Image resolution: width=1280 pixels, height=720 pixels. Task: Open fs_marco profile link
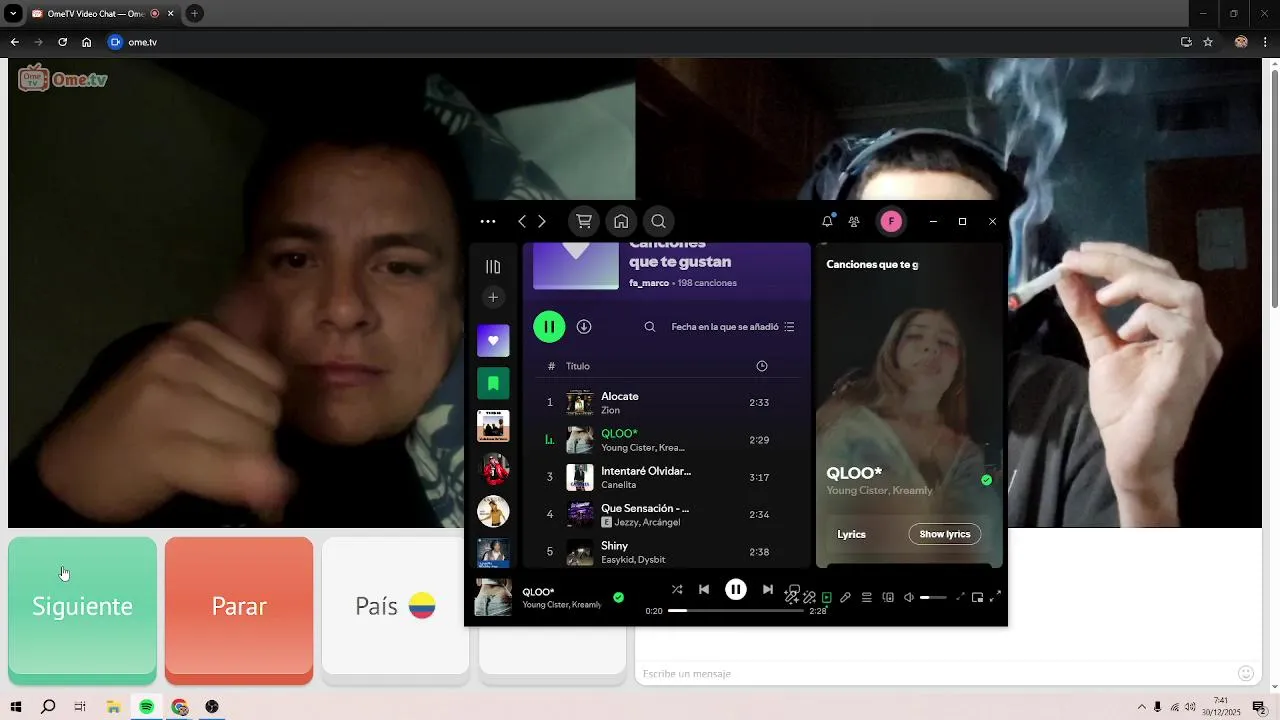pyautogui.click(x=649, y=283)
